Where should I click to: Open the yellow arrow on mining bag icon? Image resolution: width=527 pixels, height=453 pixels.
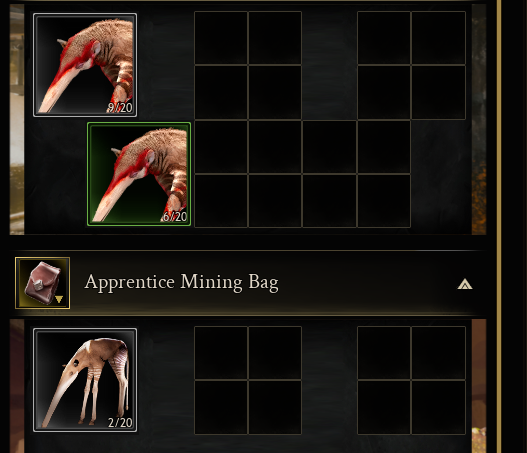pos(59,299)
